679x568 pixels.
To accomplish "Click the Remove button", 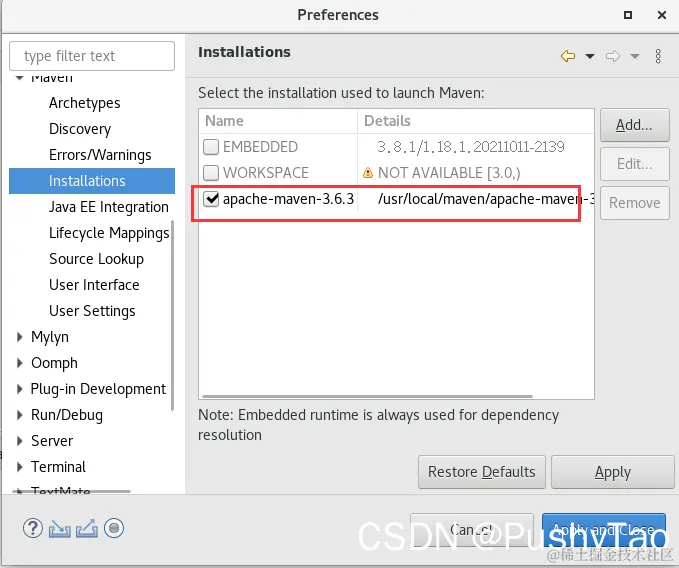I will (634, 203).
